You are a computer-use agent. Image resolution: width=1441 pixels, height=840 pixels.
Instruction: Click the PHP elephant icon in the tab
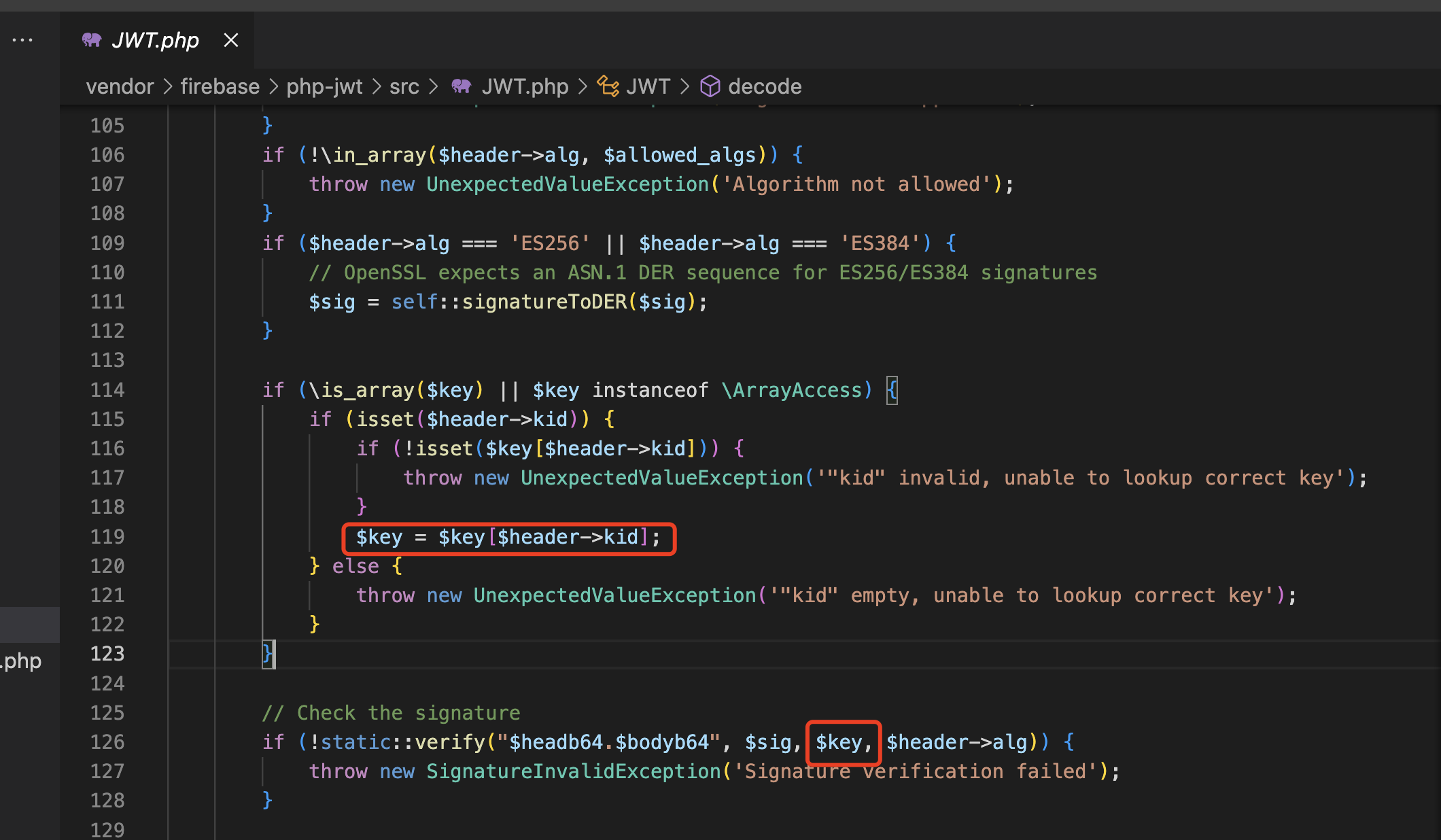click(92, 40)
